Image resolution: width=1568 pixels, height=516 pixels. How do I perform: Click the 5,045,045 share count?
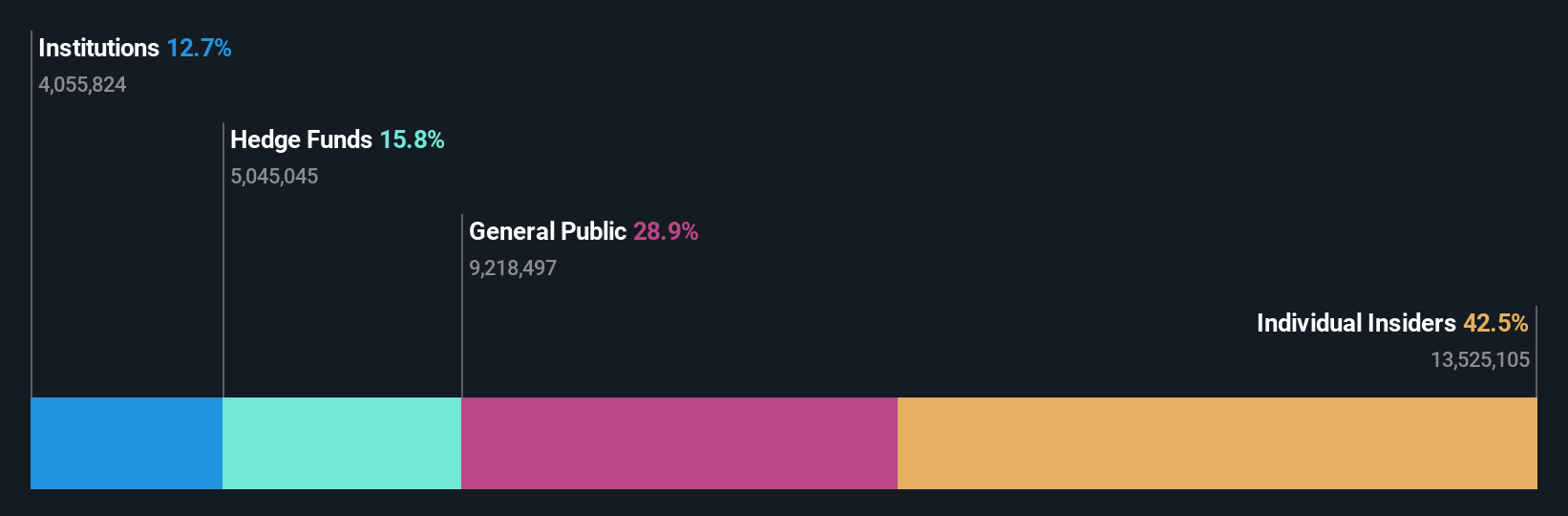pyautogui.click(x=274, y=177)
